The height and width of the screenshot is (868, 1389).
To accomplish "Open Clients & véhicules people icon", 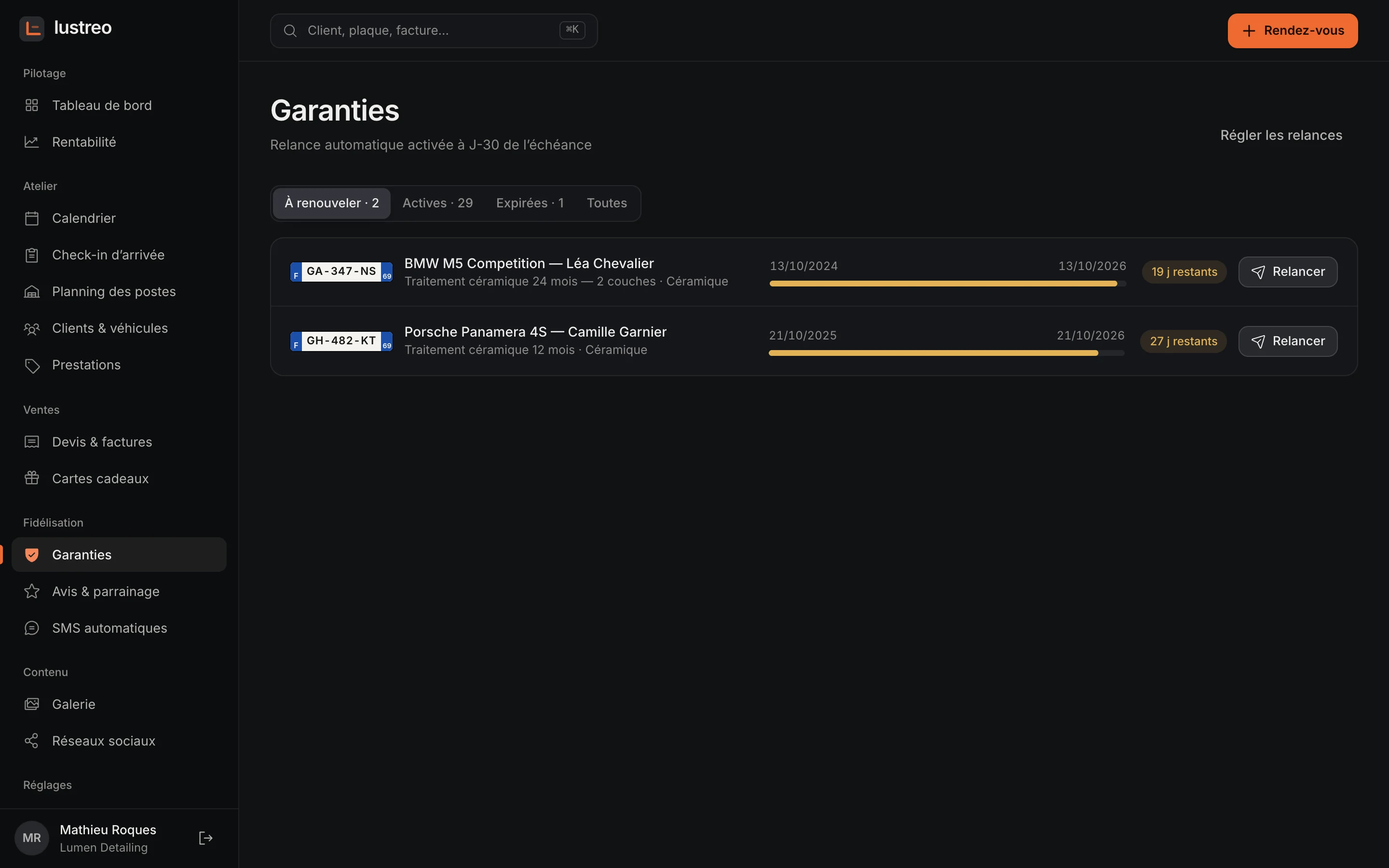I will (31, 328).
